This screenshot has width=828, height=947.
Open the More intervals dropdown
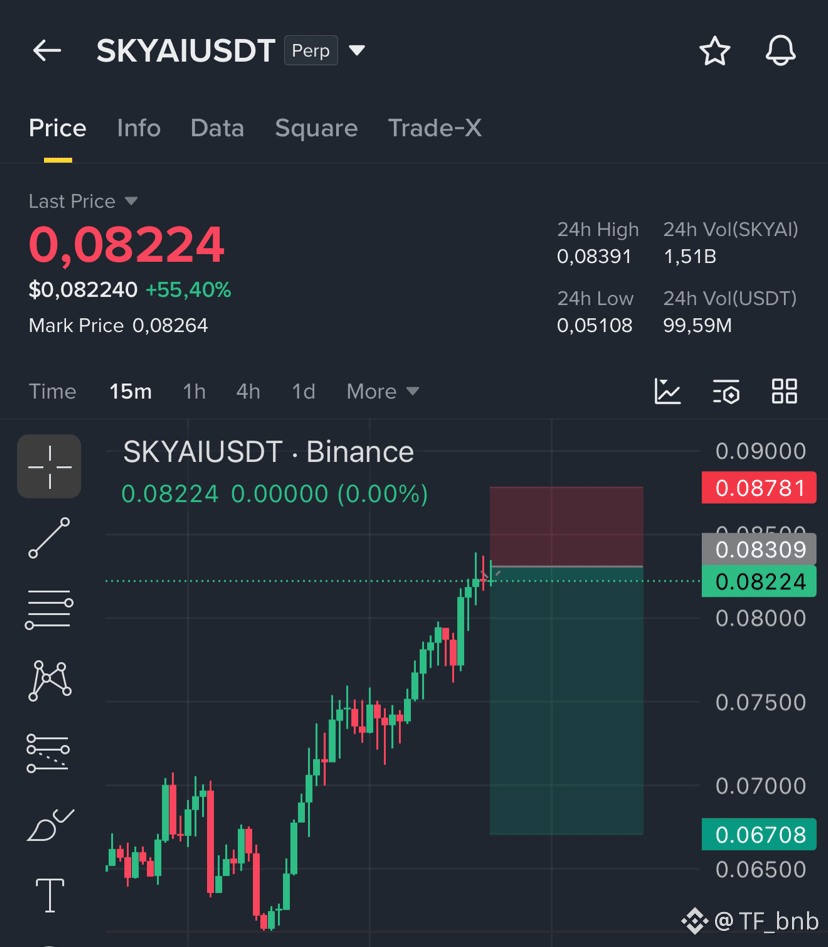pyautogui.click(x=383, y=391)
